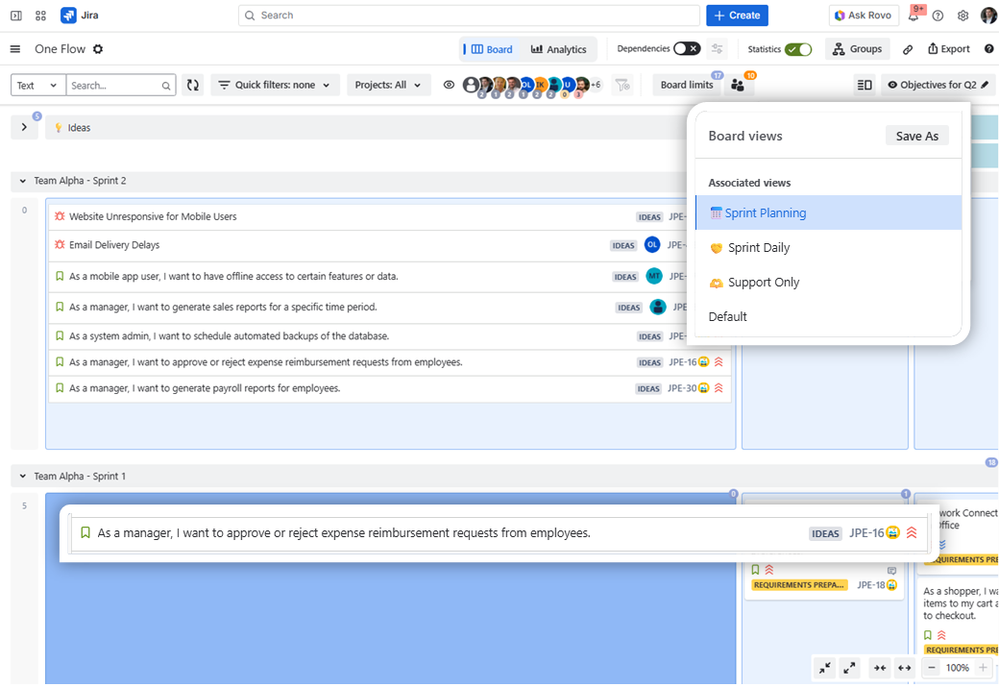Type in the global Search field
Screen dimensions: 999x692
coord(470,15)
